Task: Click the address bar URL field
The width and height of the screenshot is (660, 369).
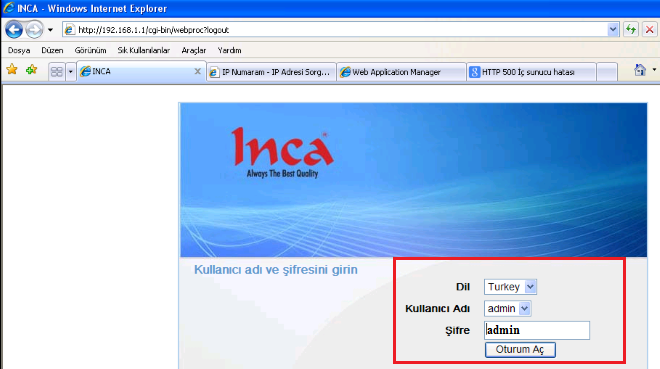Action: click(341, 30)
